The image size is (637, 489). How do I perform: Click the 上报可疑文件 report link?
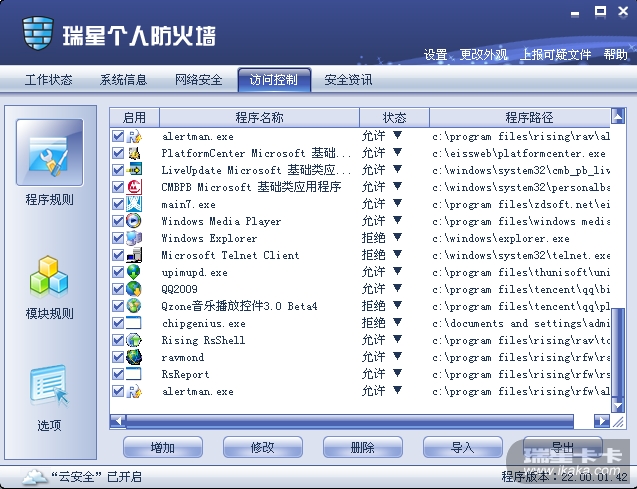tap(556, 54)
